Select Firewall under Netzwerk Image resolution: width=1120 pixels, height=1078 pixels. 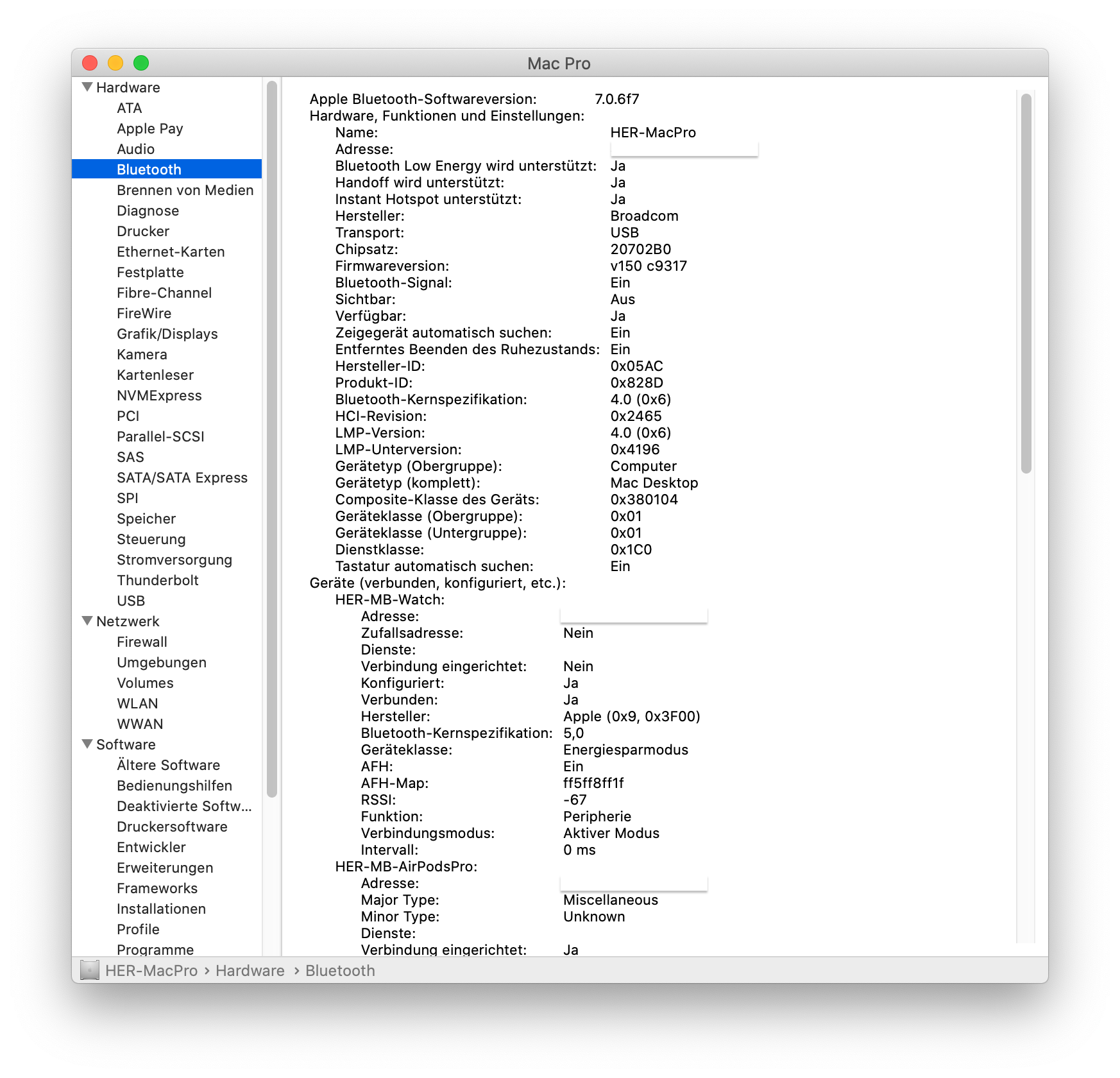[142, 642]
